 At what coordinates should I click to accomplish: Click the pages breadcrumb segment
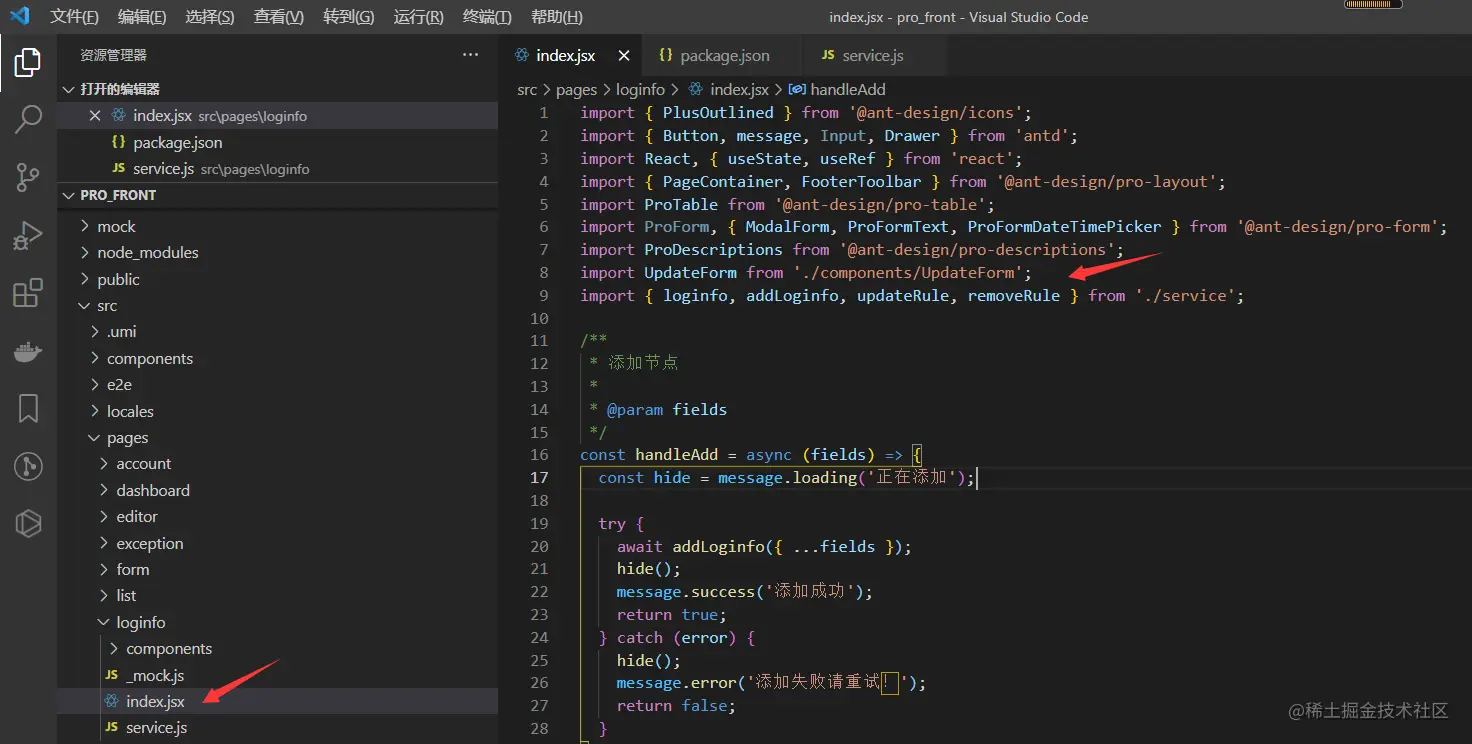(x=576, y=89)
